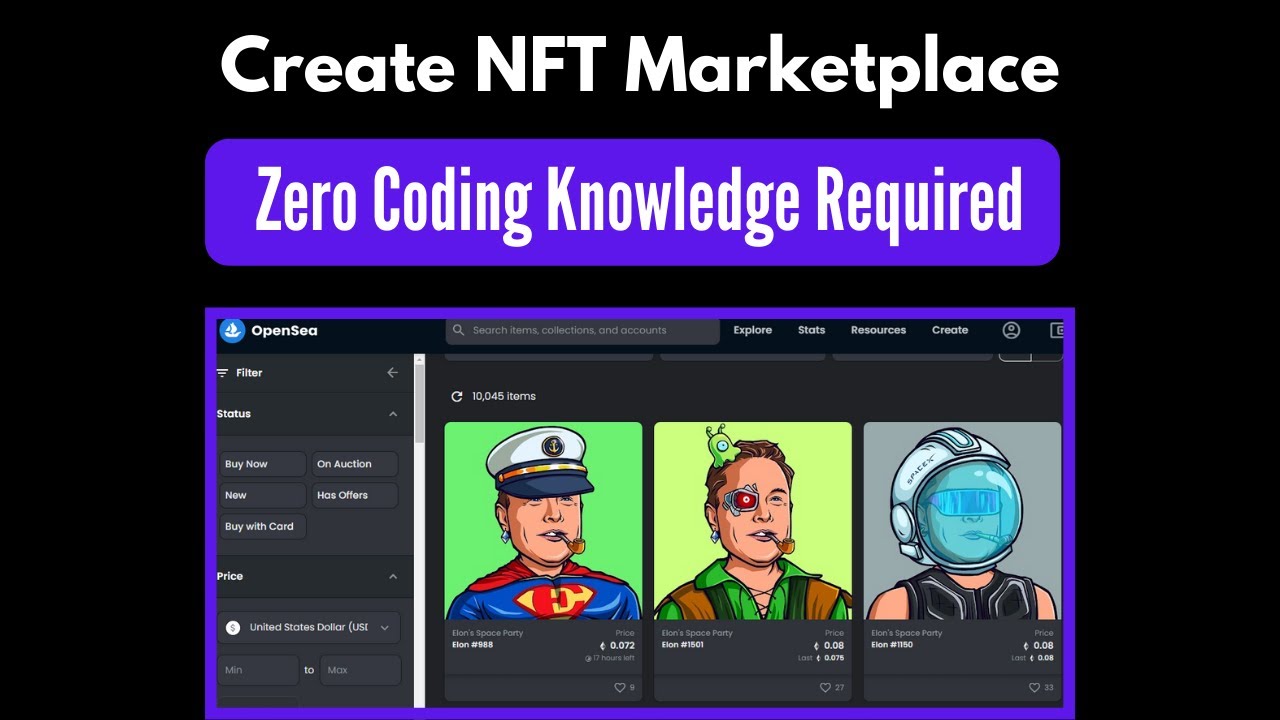Click the search items input field
Image resolution: width=1280 pixels, height=720 pixels.
582,330
